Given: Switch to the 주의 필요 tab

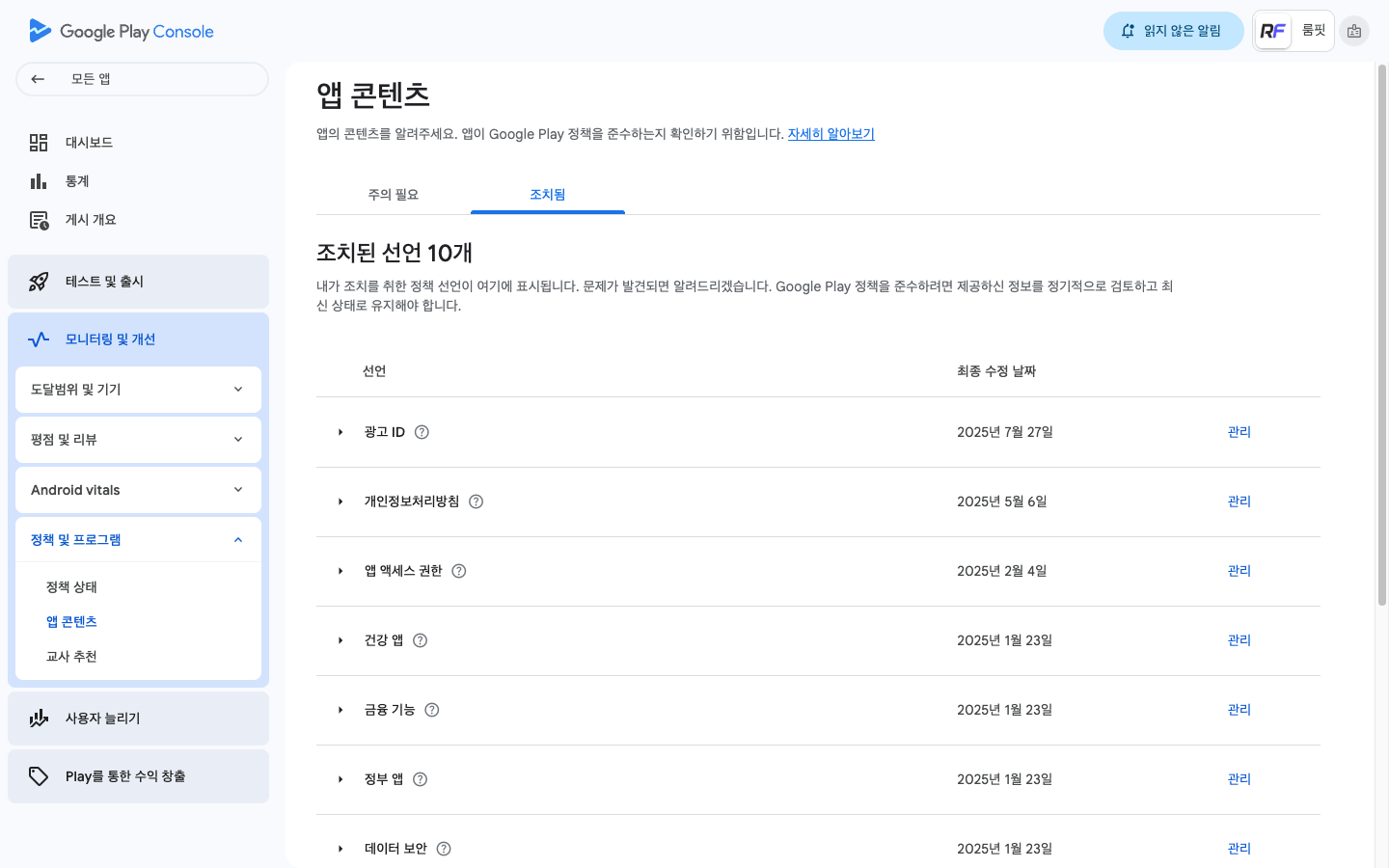Looking at the screenshot, I should [394, 195].
